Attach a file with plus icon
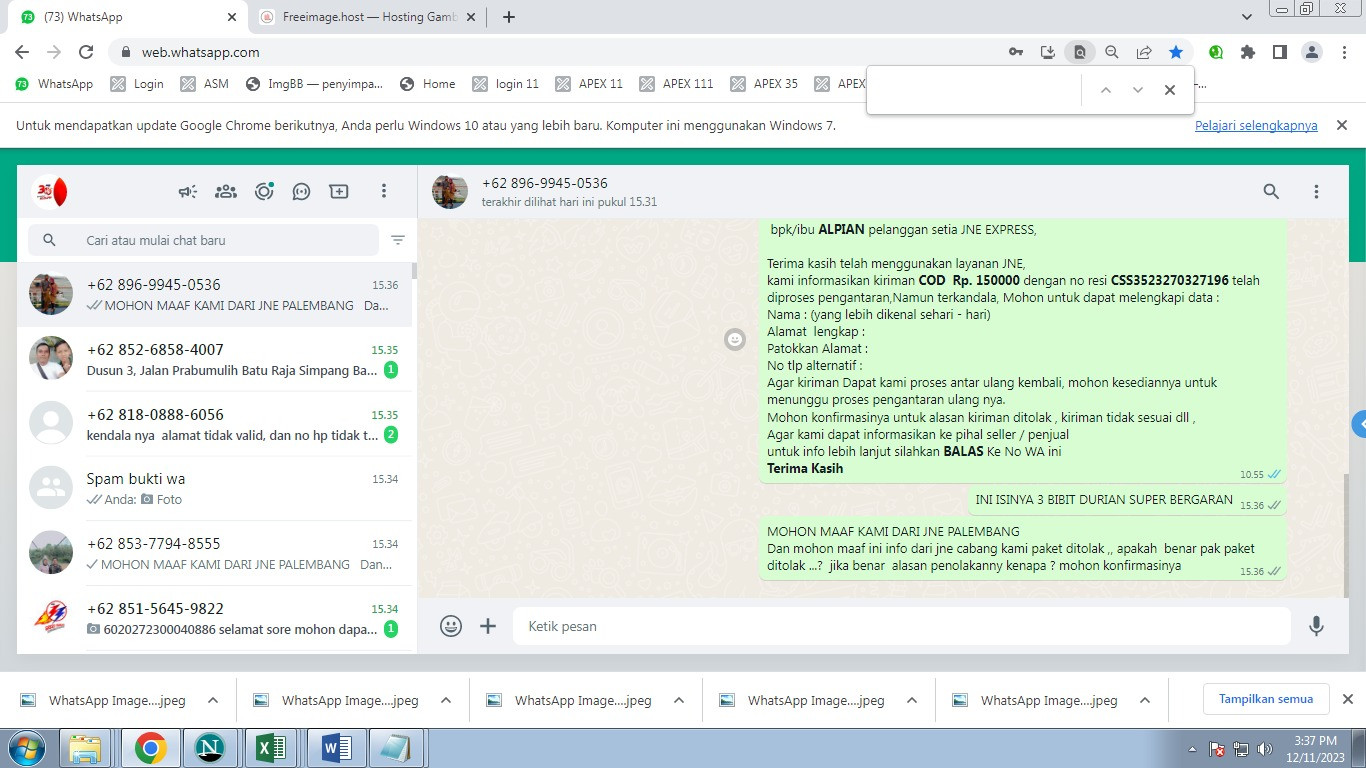Screen dimensions: 1366x768 (x=488, y=626)
